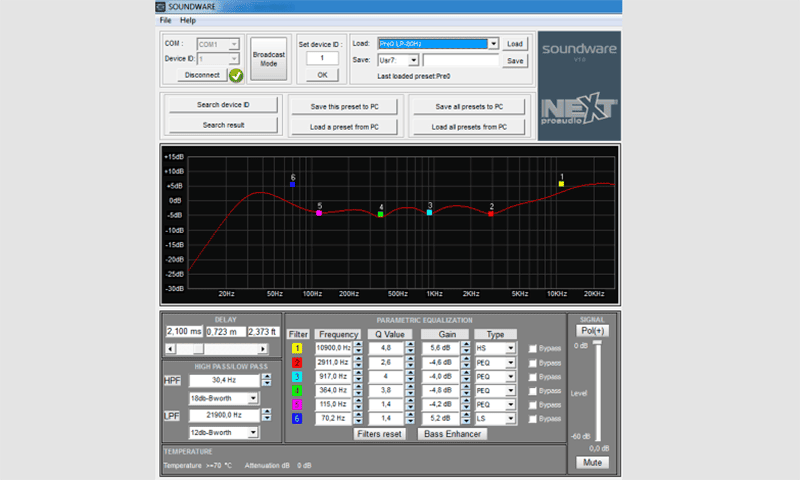Click Load all presets from PC
Viewport: 800px width, 480px height.
point(469,127)
